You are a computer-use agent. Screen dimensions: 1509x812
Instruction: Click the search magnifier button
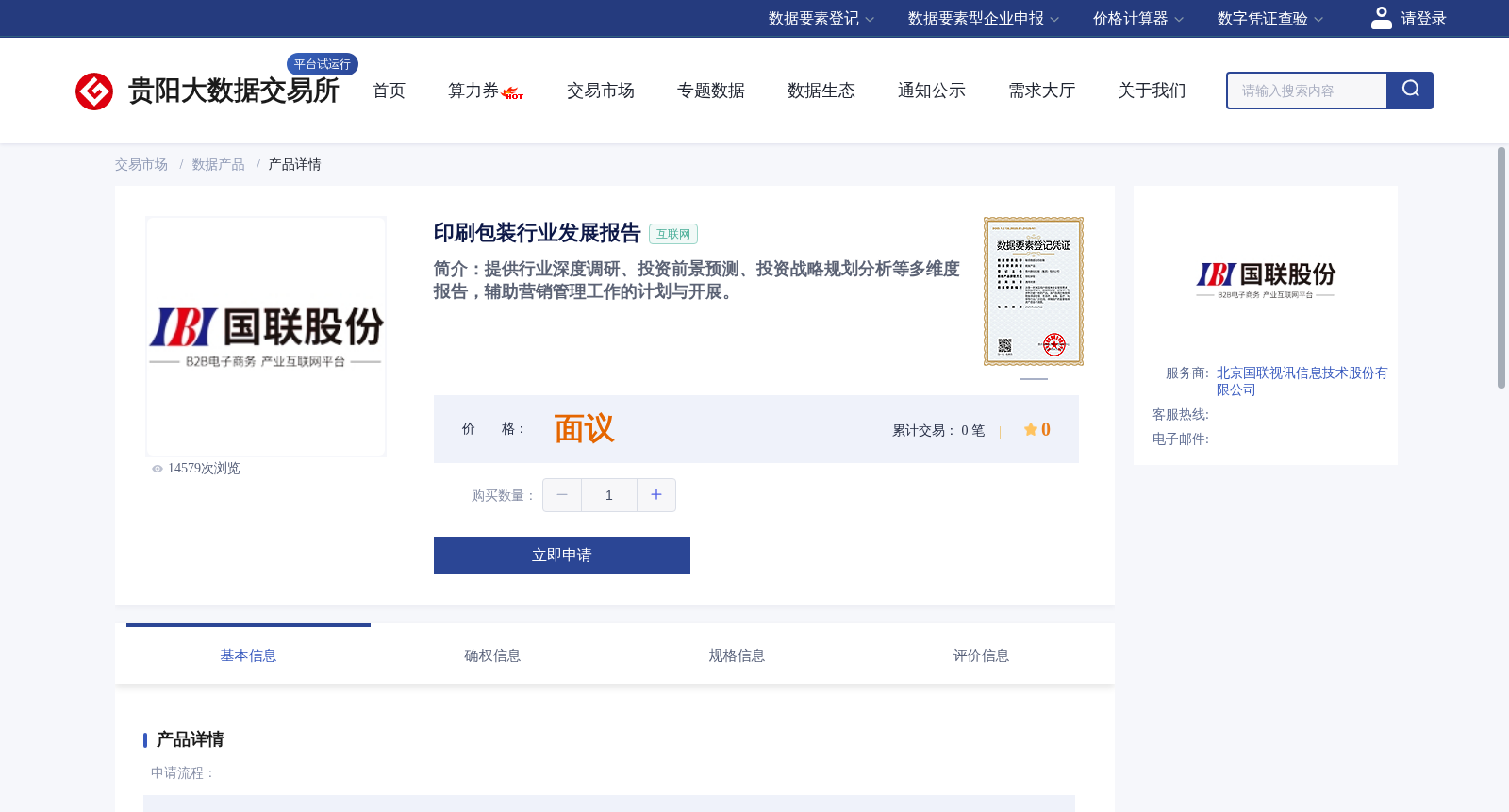(x=1410, y=91)
